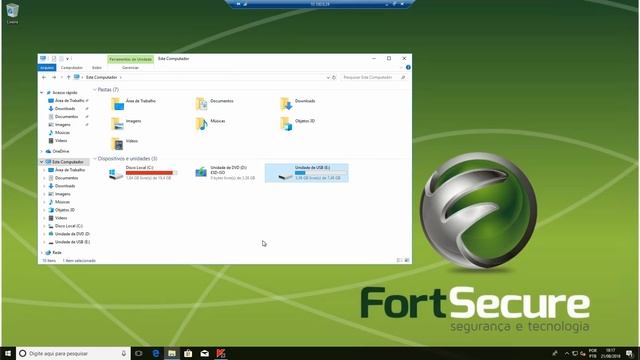Open the Downloads folder in Pastas group
Viewport: 640px width, 360px height.
pyautogui.click(x=298, y=104)
